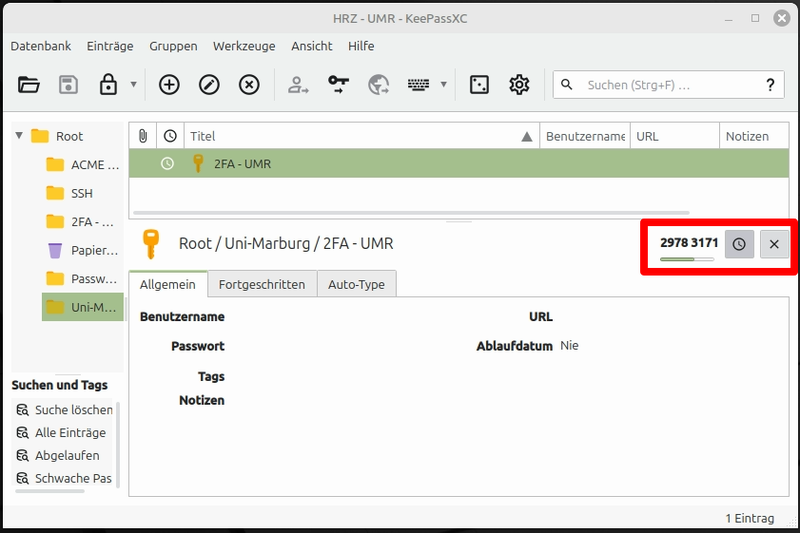Select the ACME group folder
Image resolution: width=800 pixels, height=533 pixels.
(x=83, y=165)
